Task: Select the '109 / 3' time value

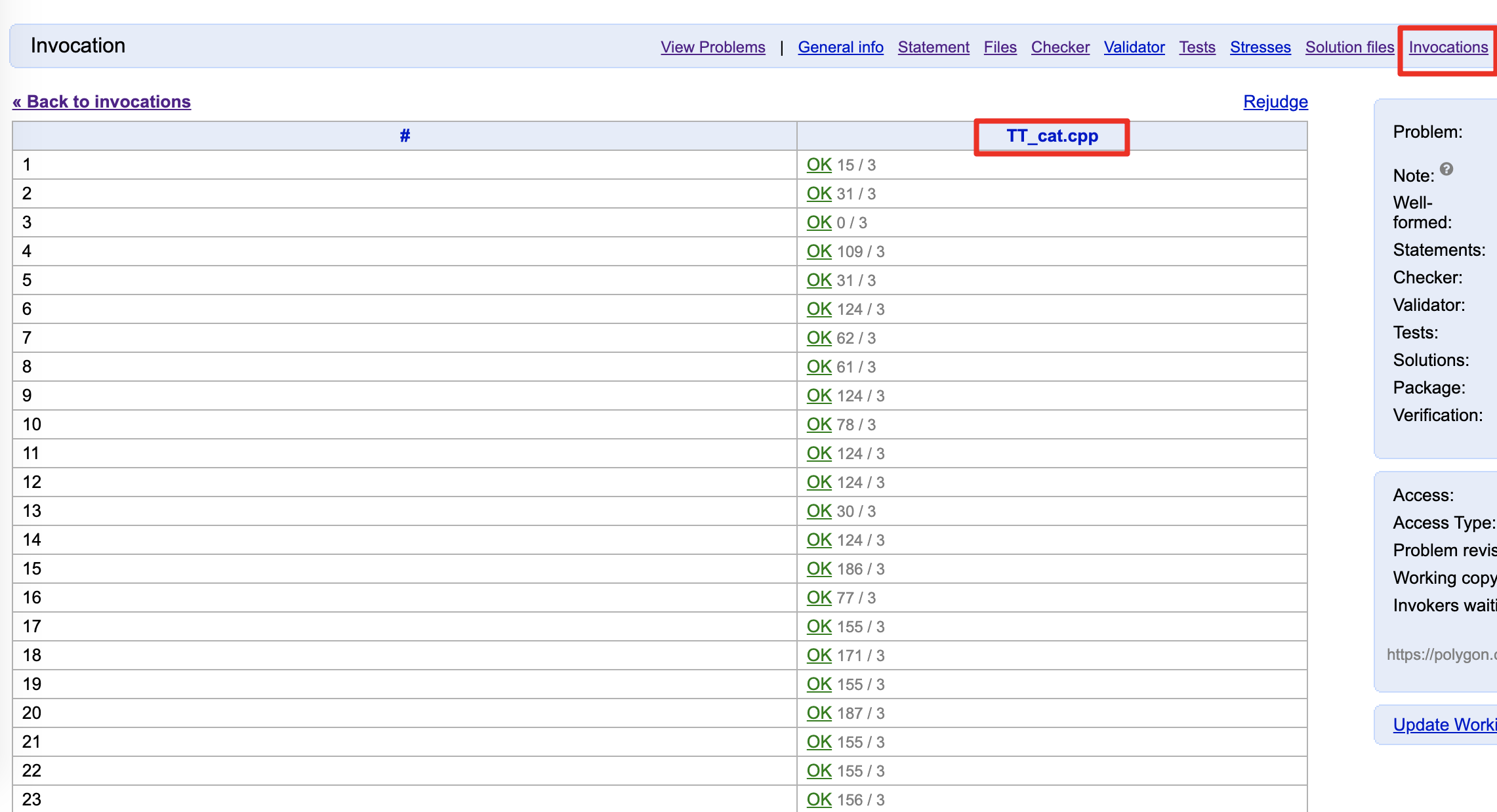Action: click(x=861, y=252)
